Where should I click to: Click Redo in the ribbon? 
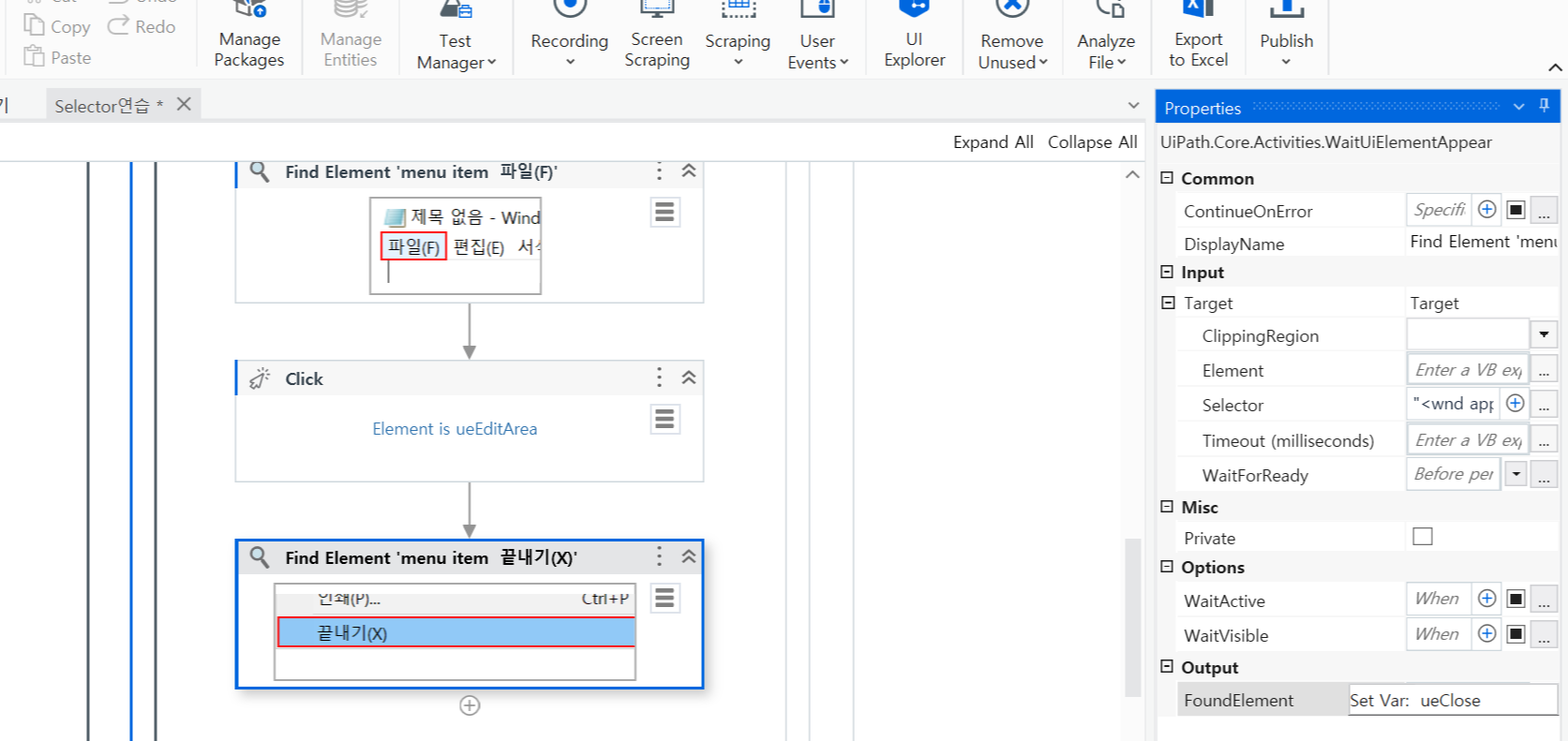142,26
